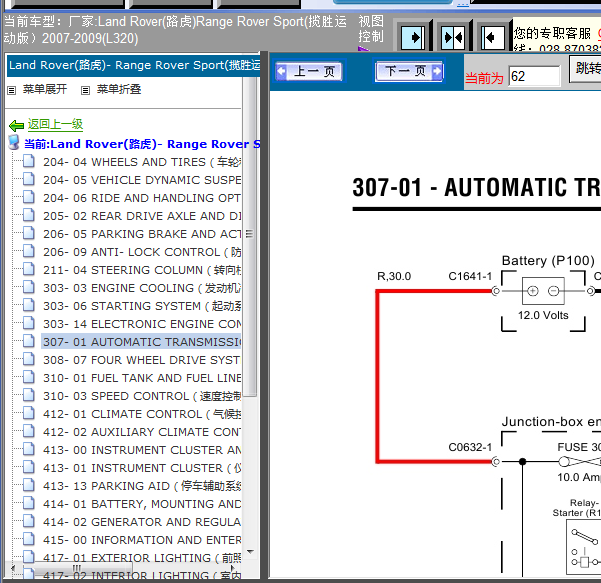Click the R,30.0 wire label

coord(394,276)
